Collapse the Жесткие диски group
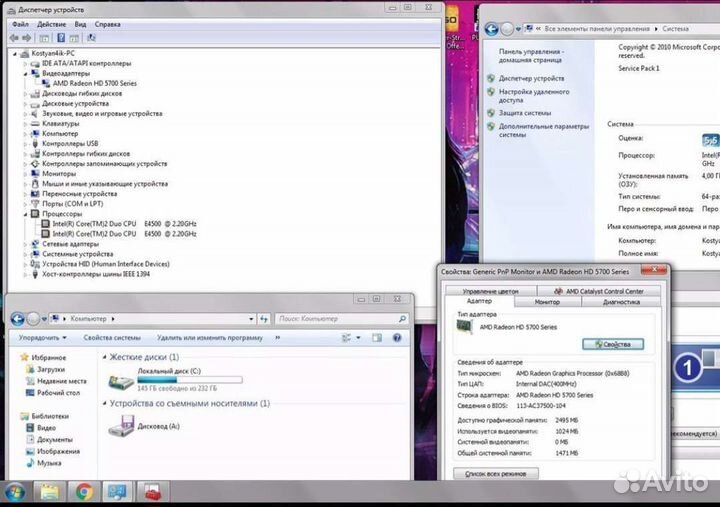Image resolution: width=720 pixels, height=507 pixels. (105, 357)
